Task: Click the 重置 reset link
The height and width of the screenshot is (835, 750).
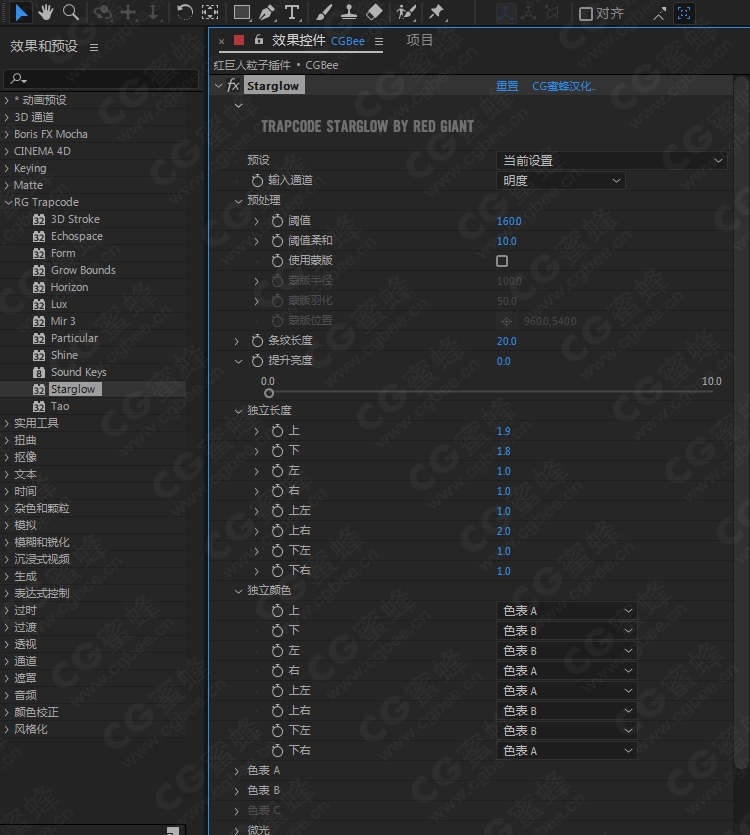Action: click(x=507, y=86)
